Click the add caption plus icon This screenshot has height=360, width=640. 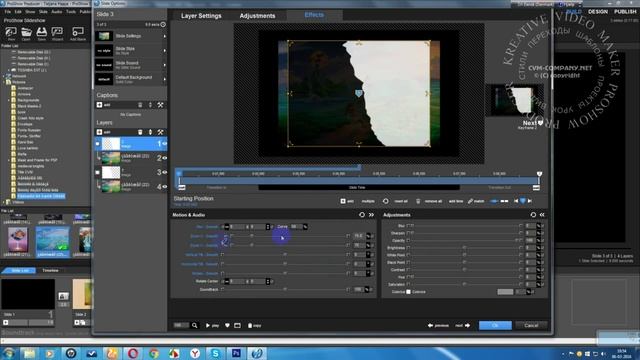click(100, 105)
